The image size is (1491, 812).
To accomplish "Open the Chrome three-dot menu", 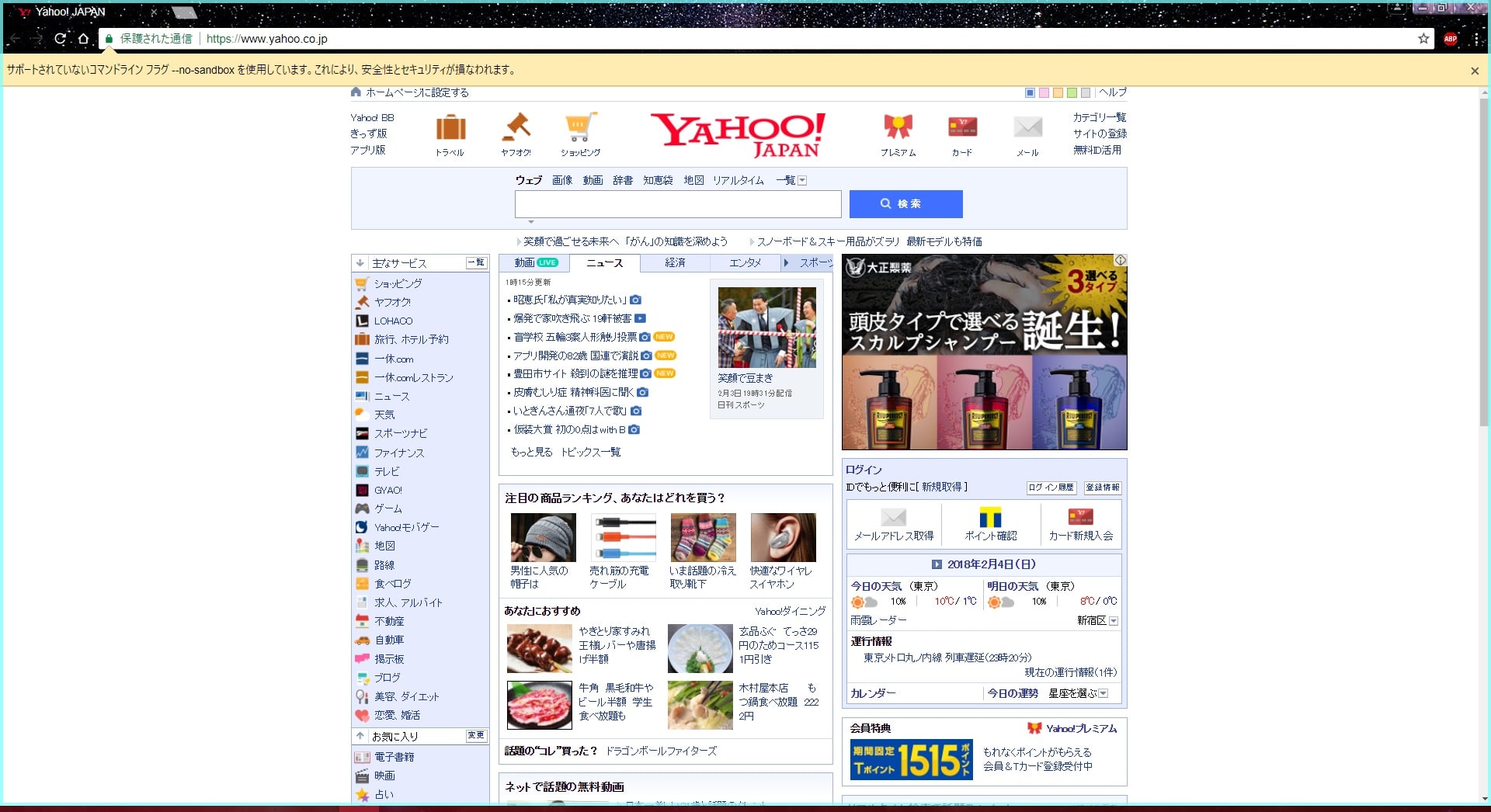I will pos(1476,39).
